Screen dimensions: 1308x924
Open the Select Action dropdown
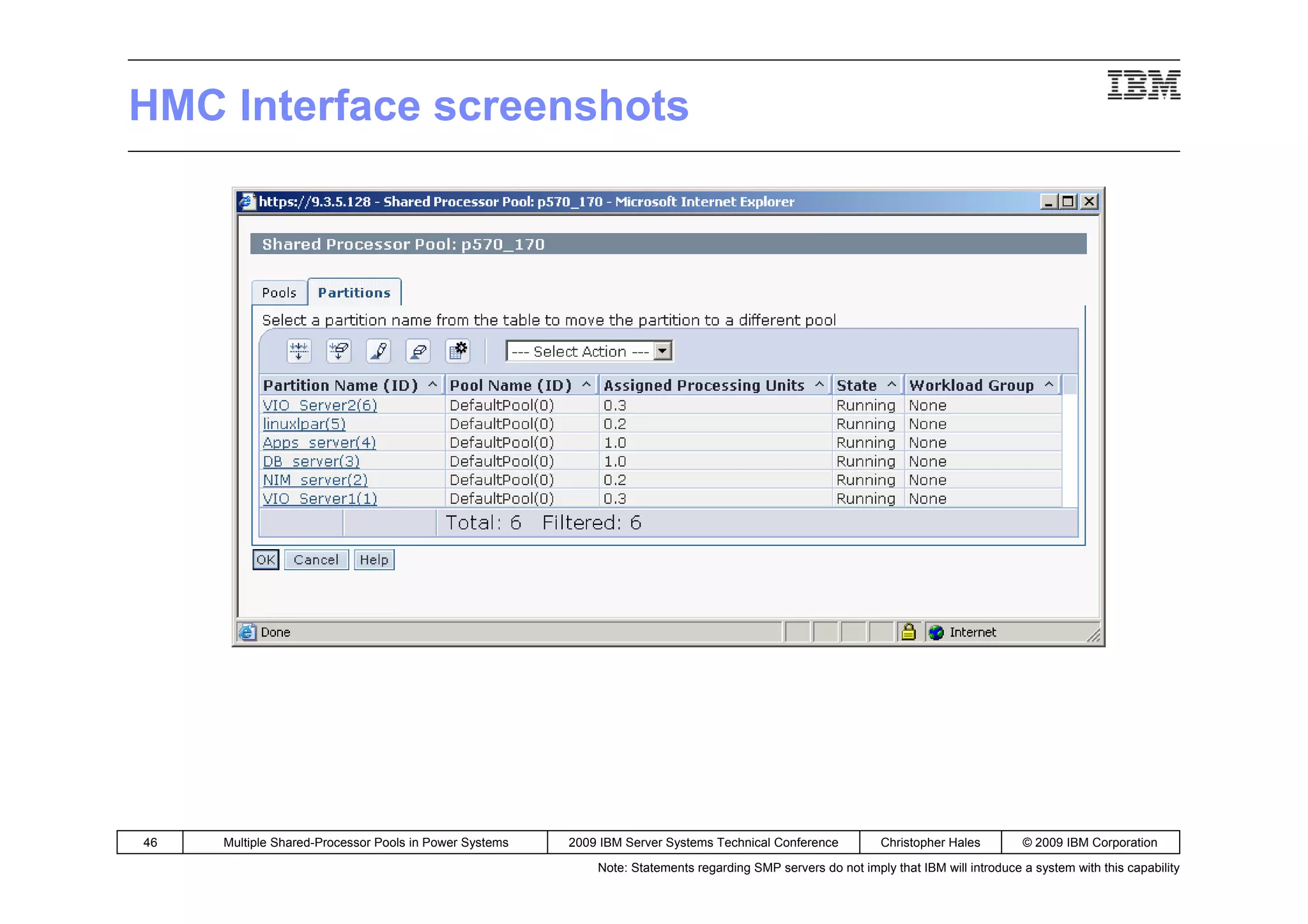point(589,351)
